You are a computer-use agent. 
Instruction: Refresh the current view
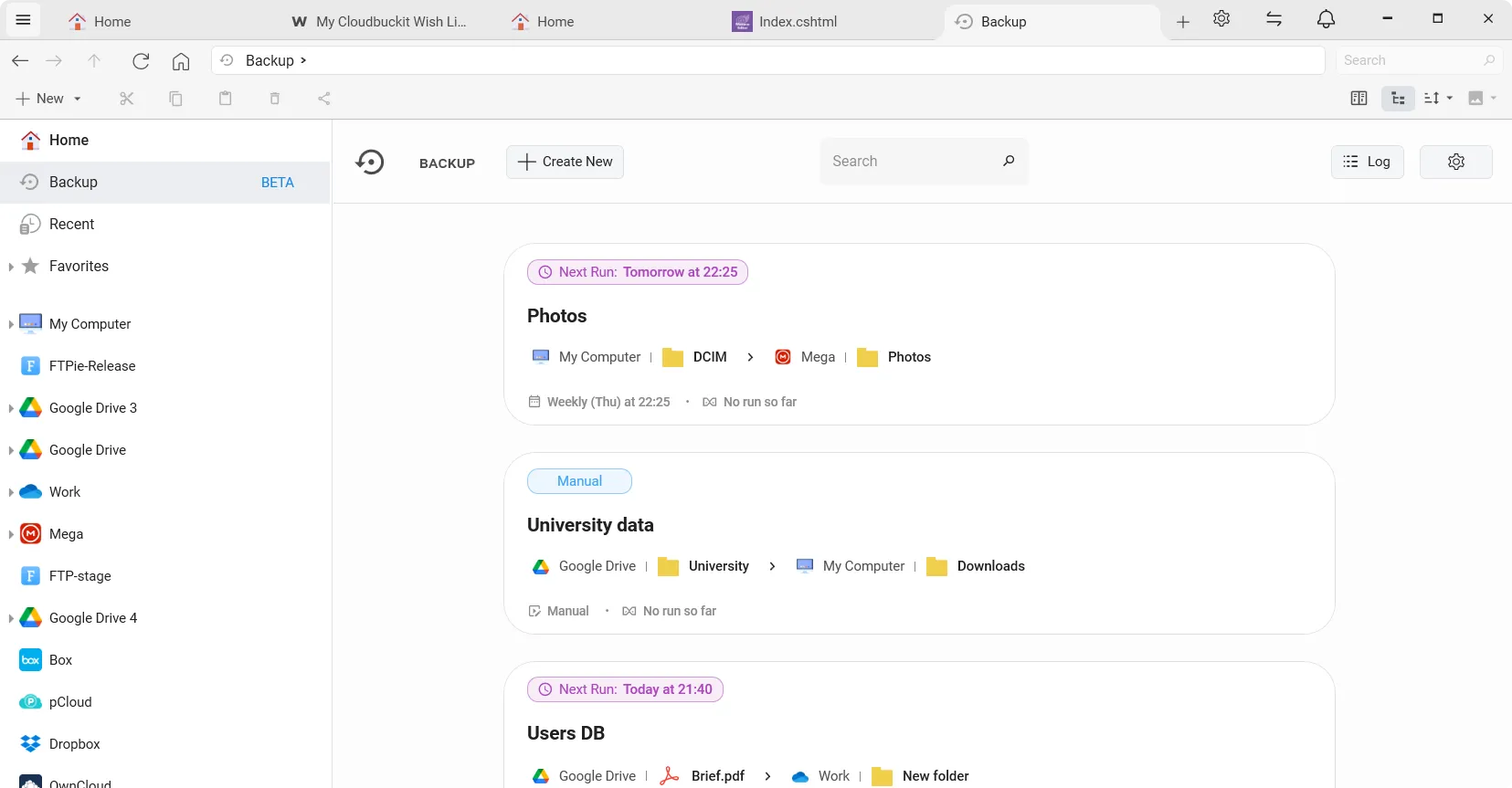[x=141, y=60]
